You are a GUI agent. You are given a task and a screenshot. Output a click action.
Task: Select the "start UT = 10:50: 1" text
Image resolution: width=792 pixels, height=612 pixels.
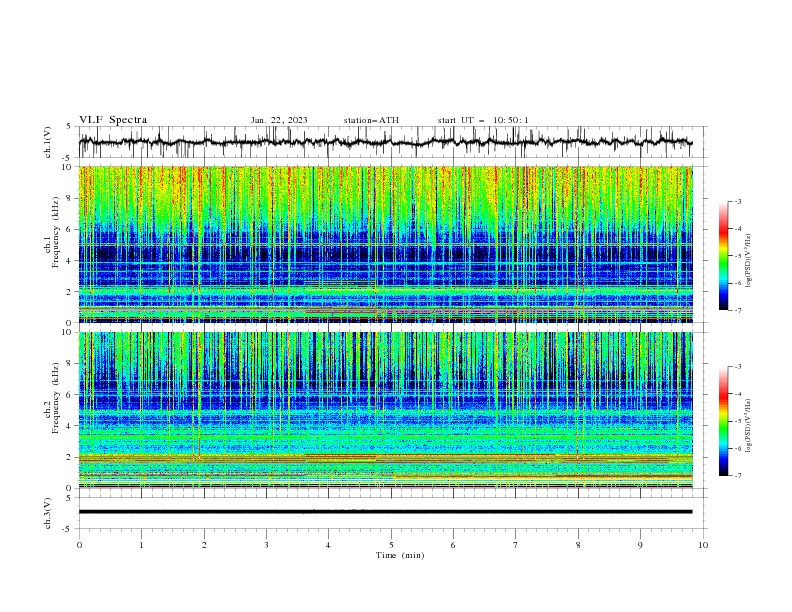[483, 120]
